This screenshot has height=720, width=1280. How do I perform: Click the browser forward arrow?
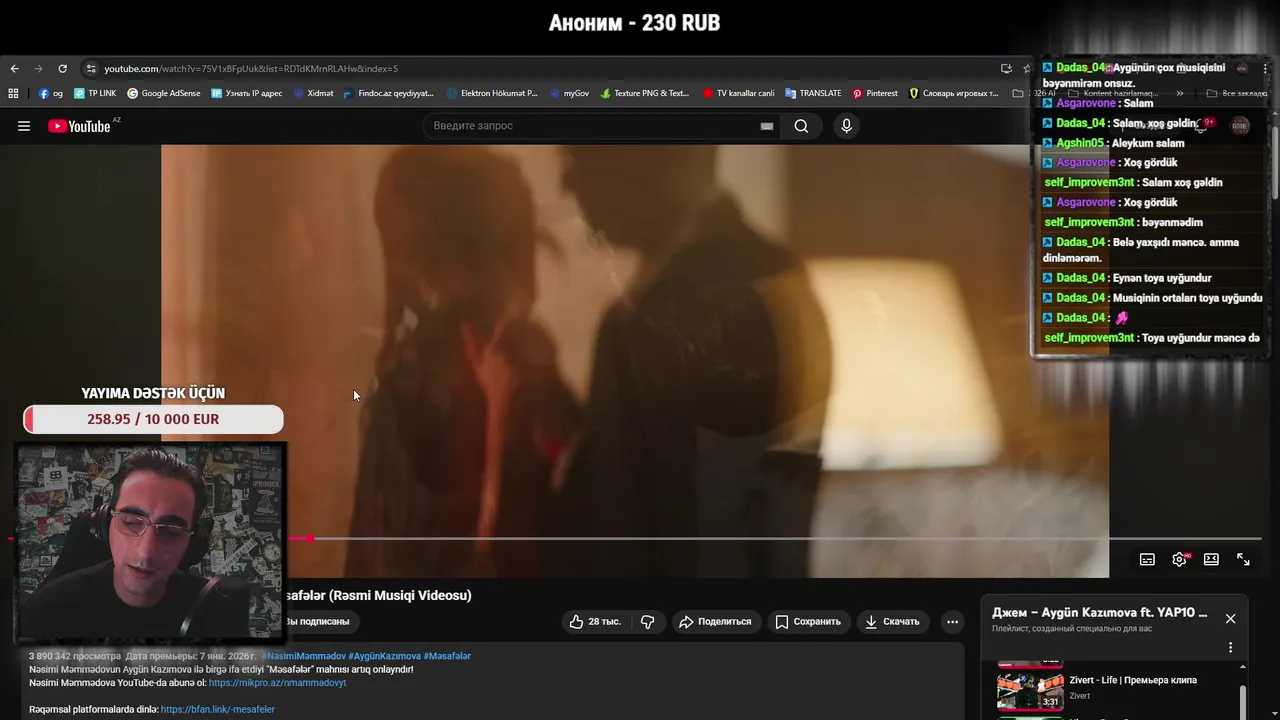pos(38,69)
